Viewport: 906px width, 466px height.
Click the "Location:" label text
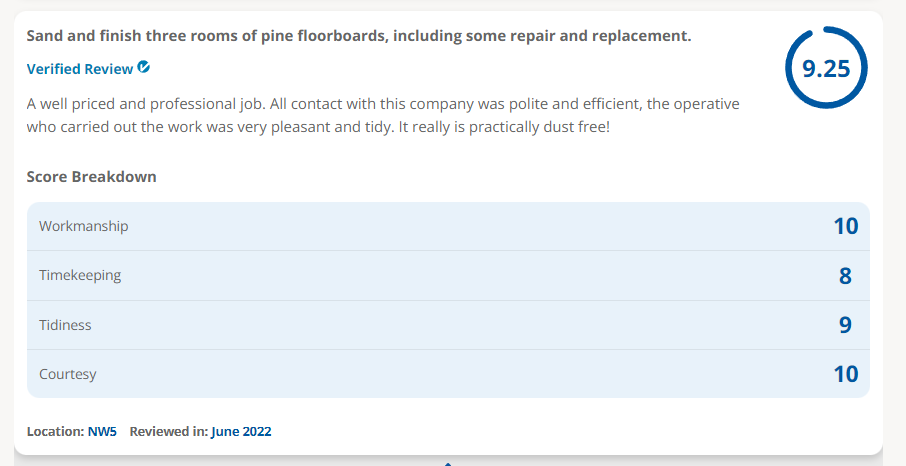(x=55, y=431)
